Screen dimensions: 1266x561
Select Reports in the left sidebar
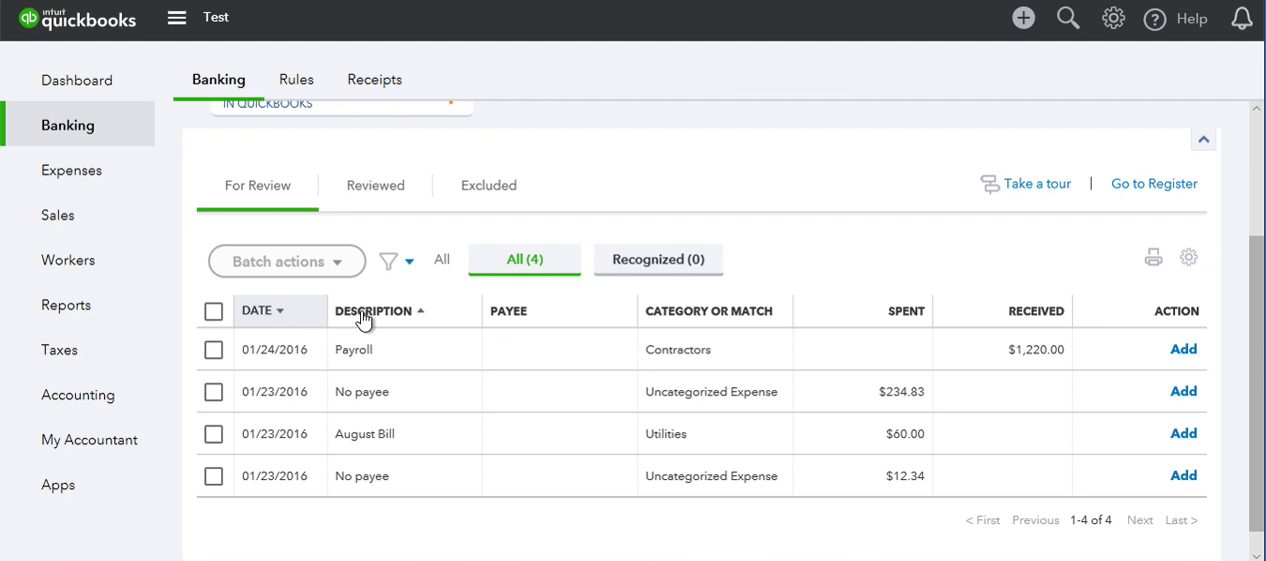click(66, 305)
